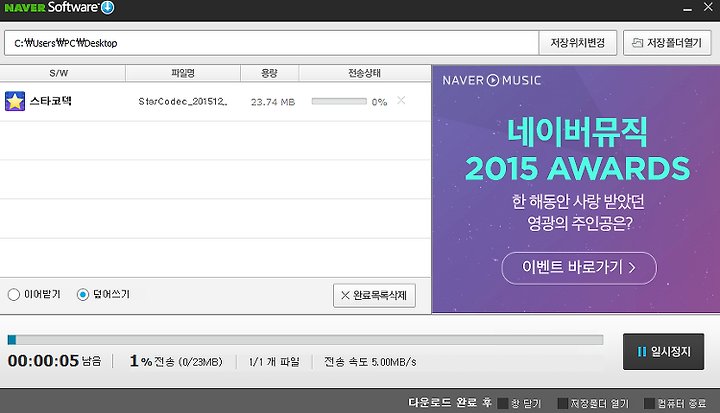Close the Naver Software window
Viewport: 720px width, 413px height.
[x=708, y=7]
